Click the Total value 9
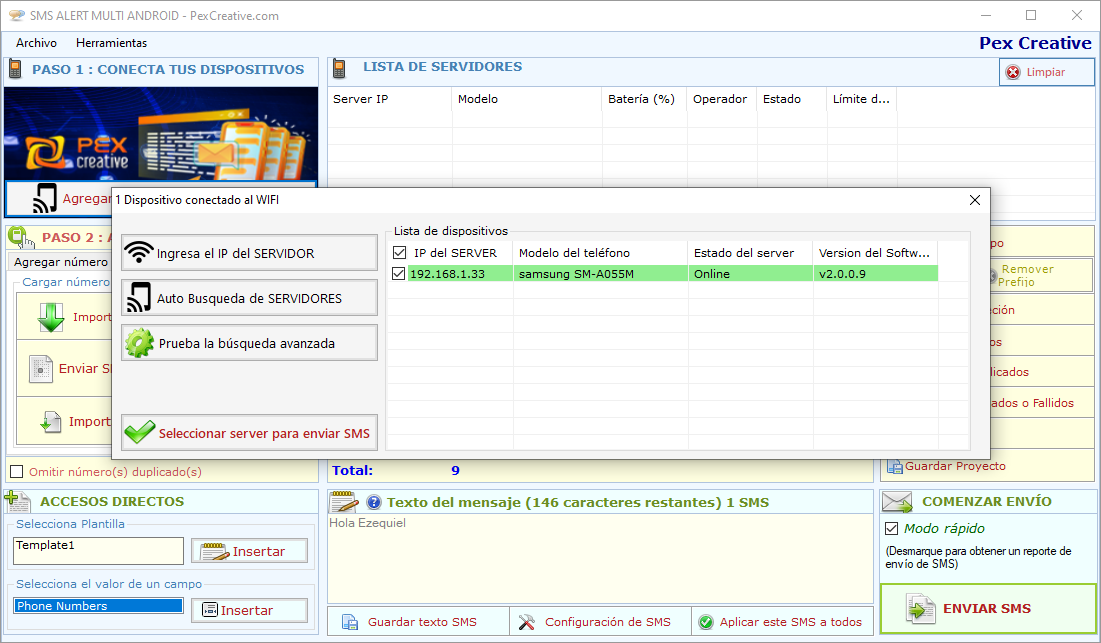The height and width of the screenshot is (643, 1101). click(x=455, y=470)
